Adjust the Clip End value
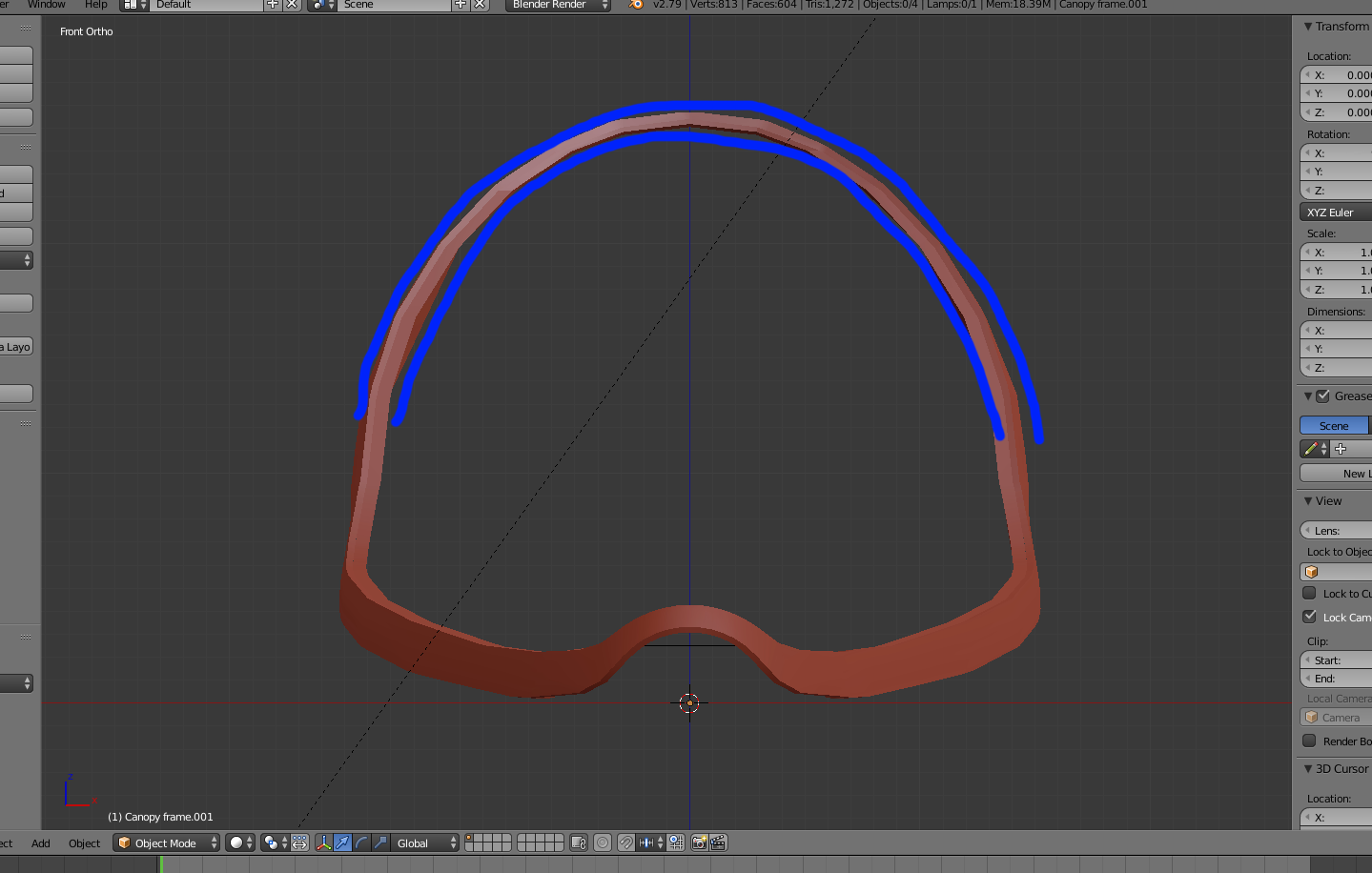The image size is (1372, 873). pyautogui.click(x=1337, y=679)
